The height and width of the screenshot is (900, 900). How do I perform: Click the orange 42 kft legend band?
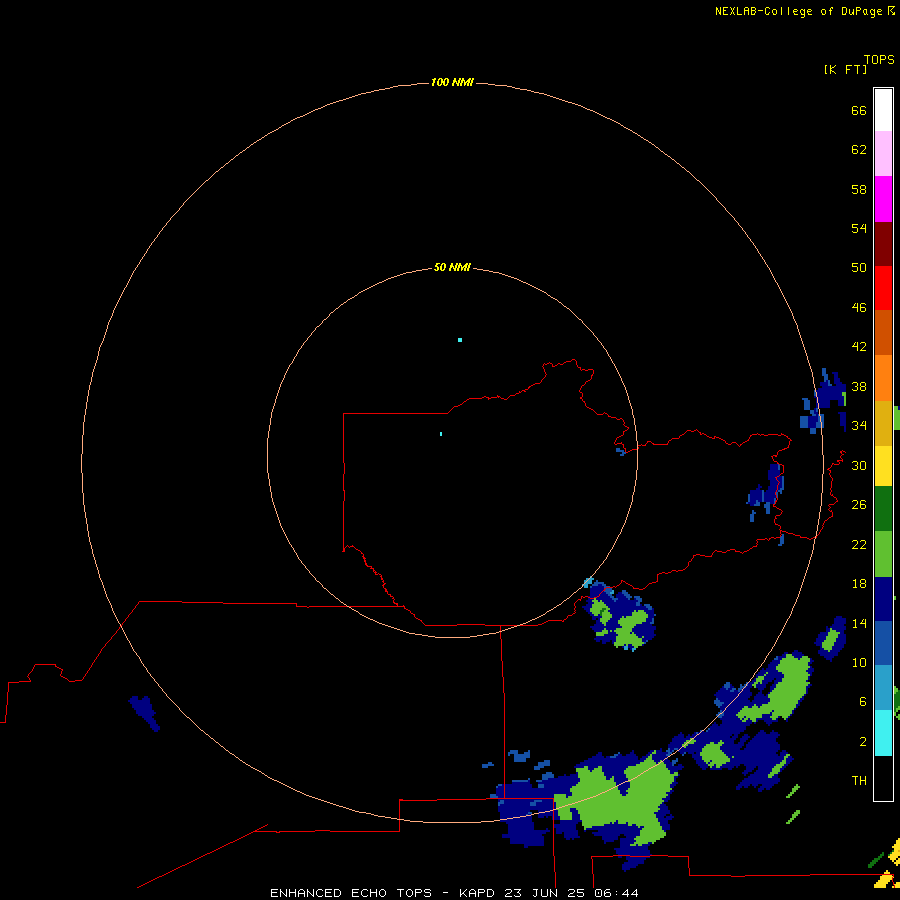click(883, 378)
